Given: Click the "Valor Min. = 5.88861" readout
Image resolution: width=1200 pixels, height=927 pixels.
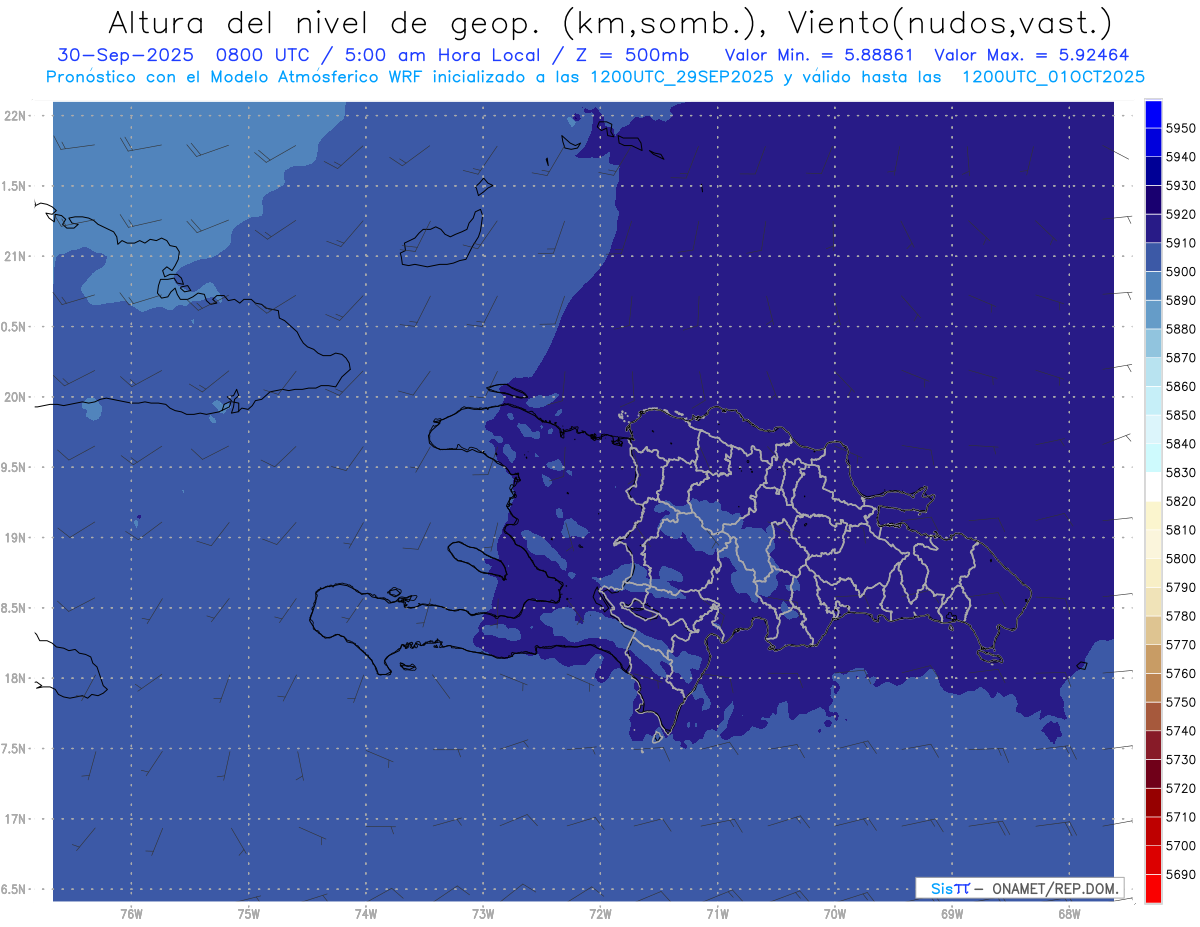Looking at the screenshot, I should pyautogui.click(x=819, y=55).
